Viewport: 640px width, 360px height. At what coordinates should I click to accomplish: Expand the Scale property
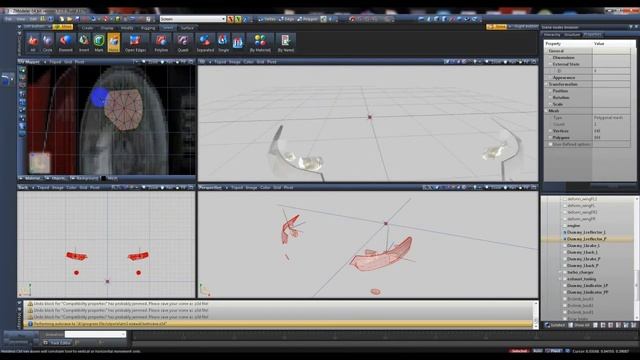[550, 104]
